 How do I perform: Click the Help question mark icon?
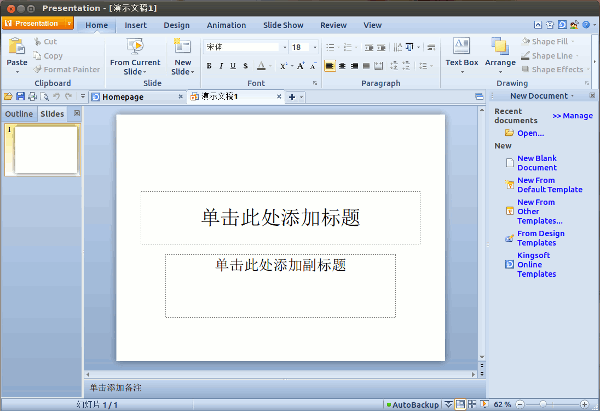click(x=586, y=25)
